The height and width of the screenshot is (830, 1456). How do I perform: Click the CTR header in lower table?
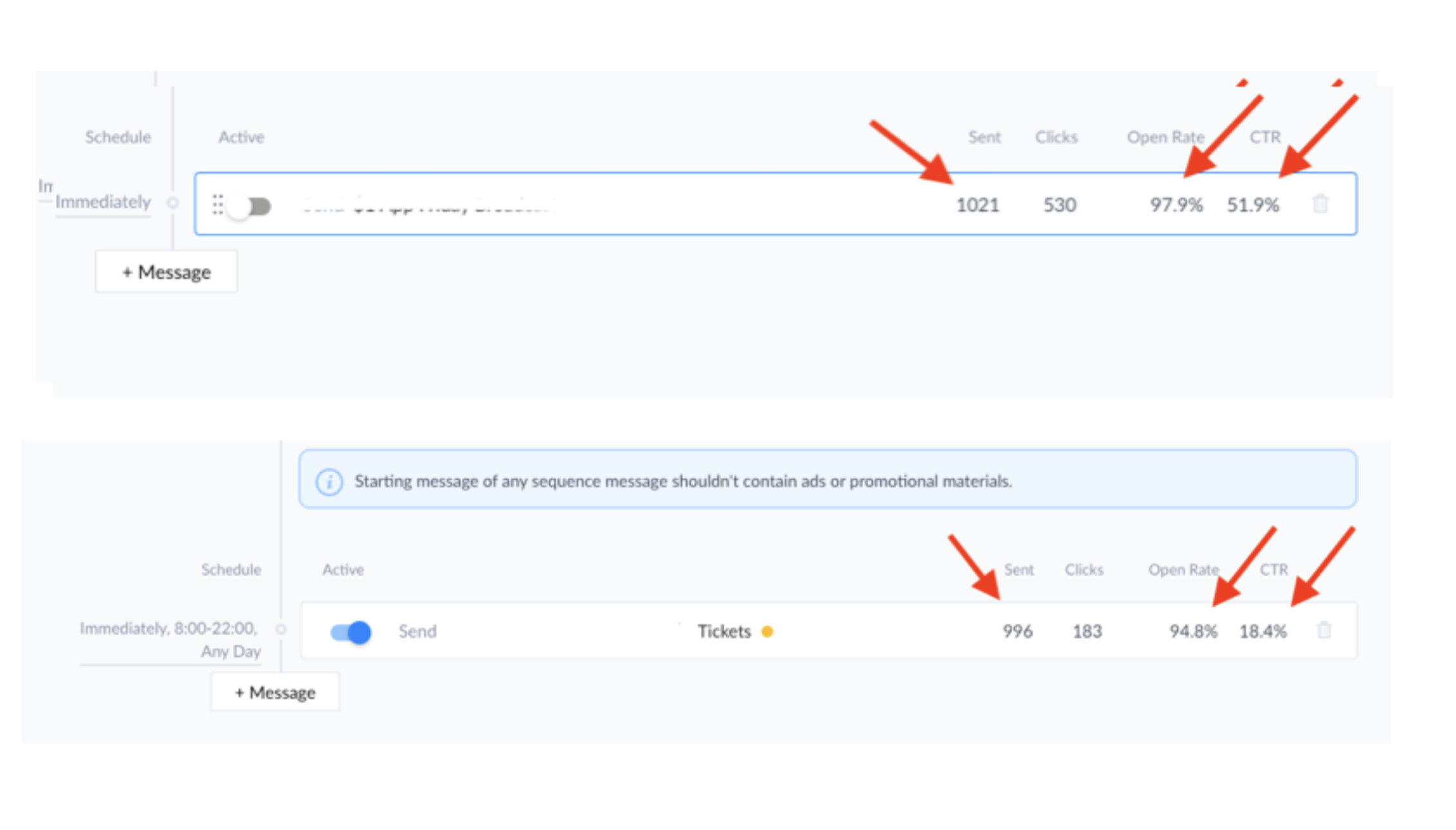(x=1273, y=569)
